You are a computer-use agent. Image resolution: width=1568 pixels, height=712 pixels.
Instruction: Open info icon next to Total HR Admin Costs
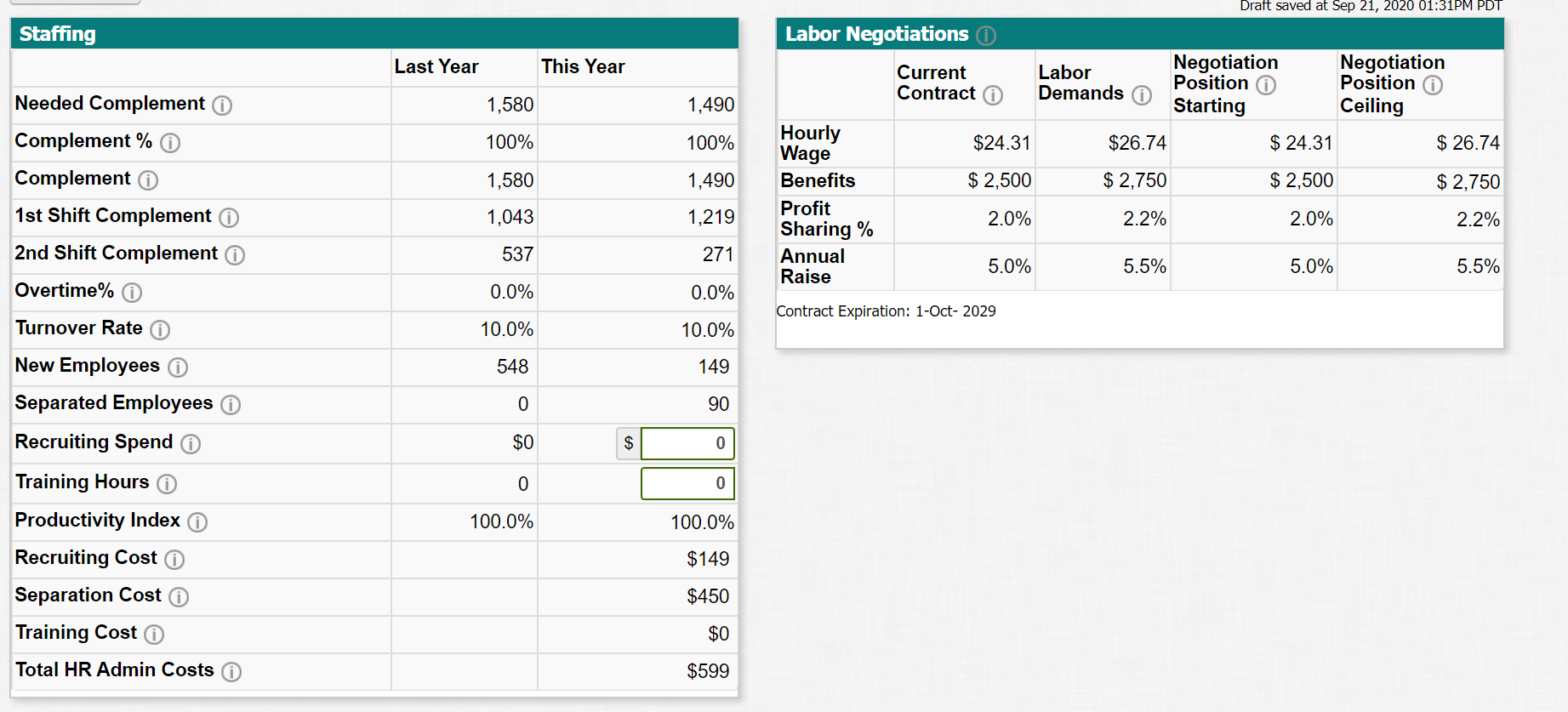pyautogui.click(x=231, y=672)
